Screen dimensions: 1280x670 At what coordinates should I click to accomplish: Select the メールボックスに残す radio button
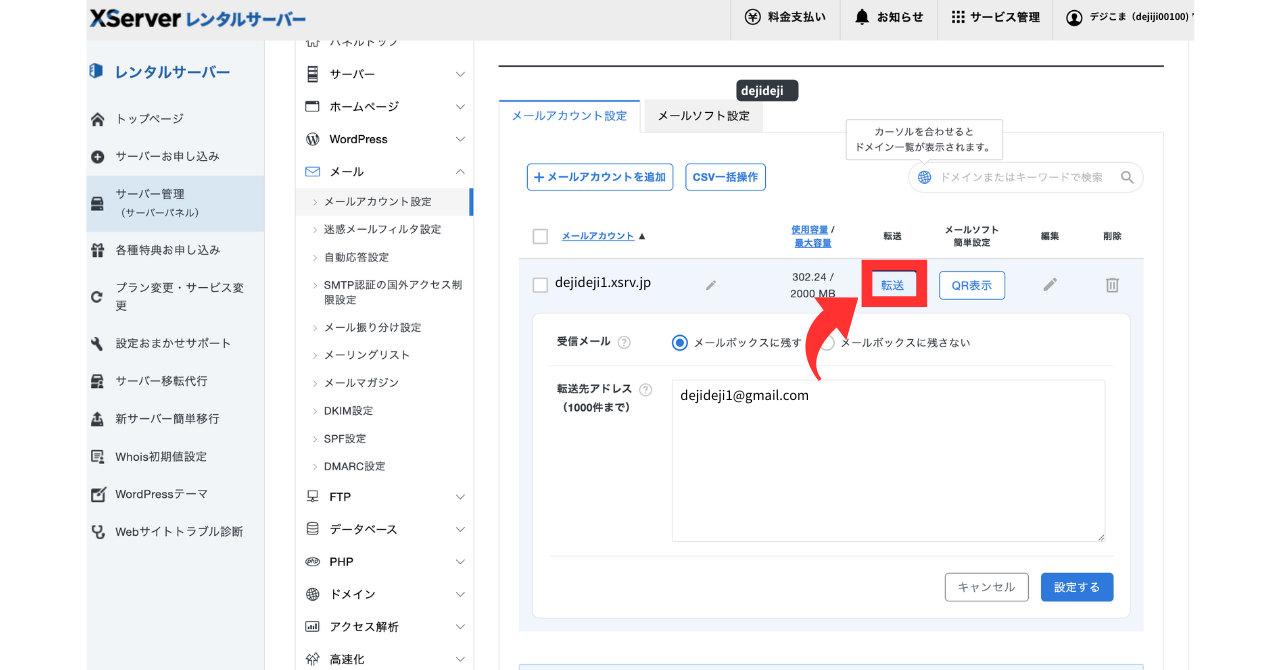click(x=680, y=342)
